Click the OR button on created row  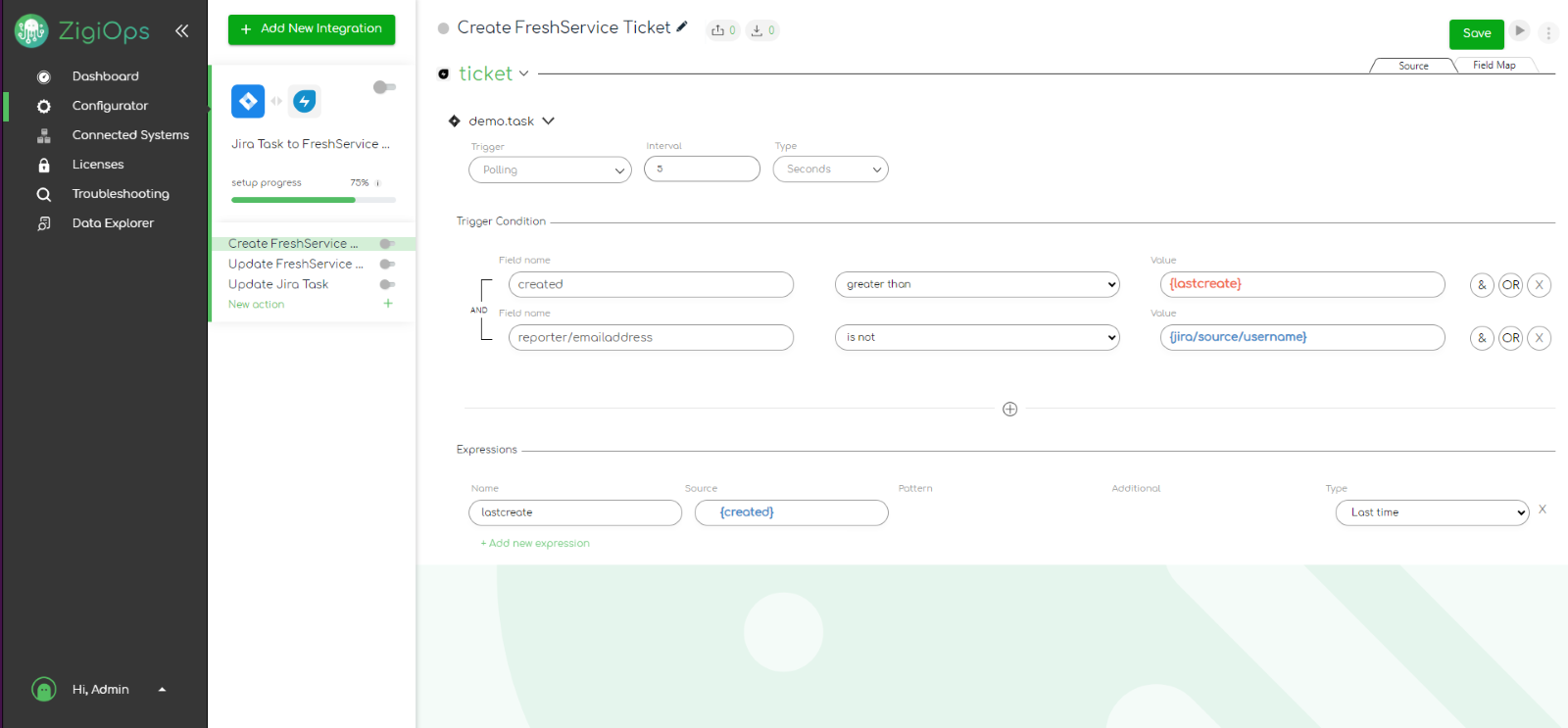(1511, 285)
